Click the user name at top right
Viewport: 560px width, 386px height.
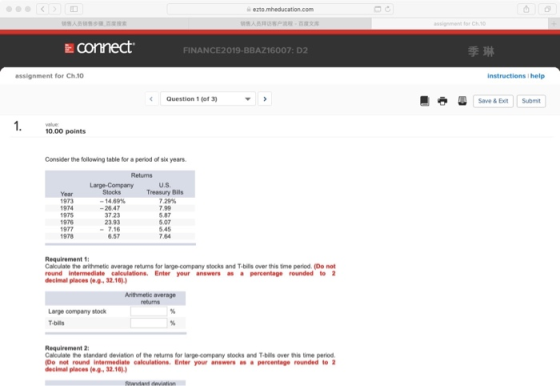pos(481,51)
